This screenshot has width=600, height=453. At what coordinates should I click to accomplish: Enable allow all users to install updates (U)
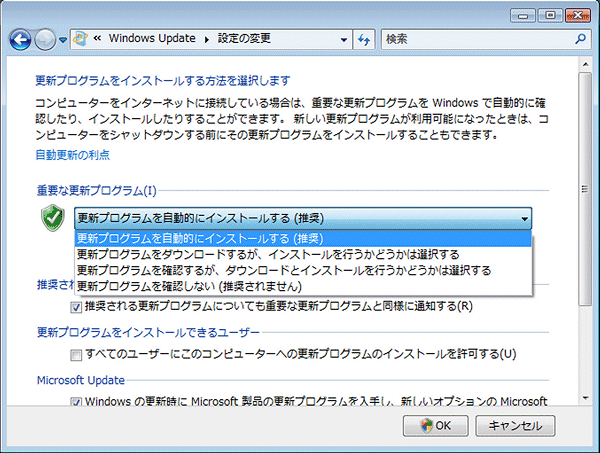[76, 355]
